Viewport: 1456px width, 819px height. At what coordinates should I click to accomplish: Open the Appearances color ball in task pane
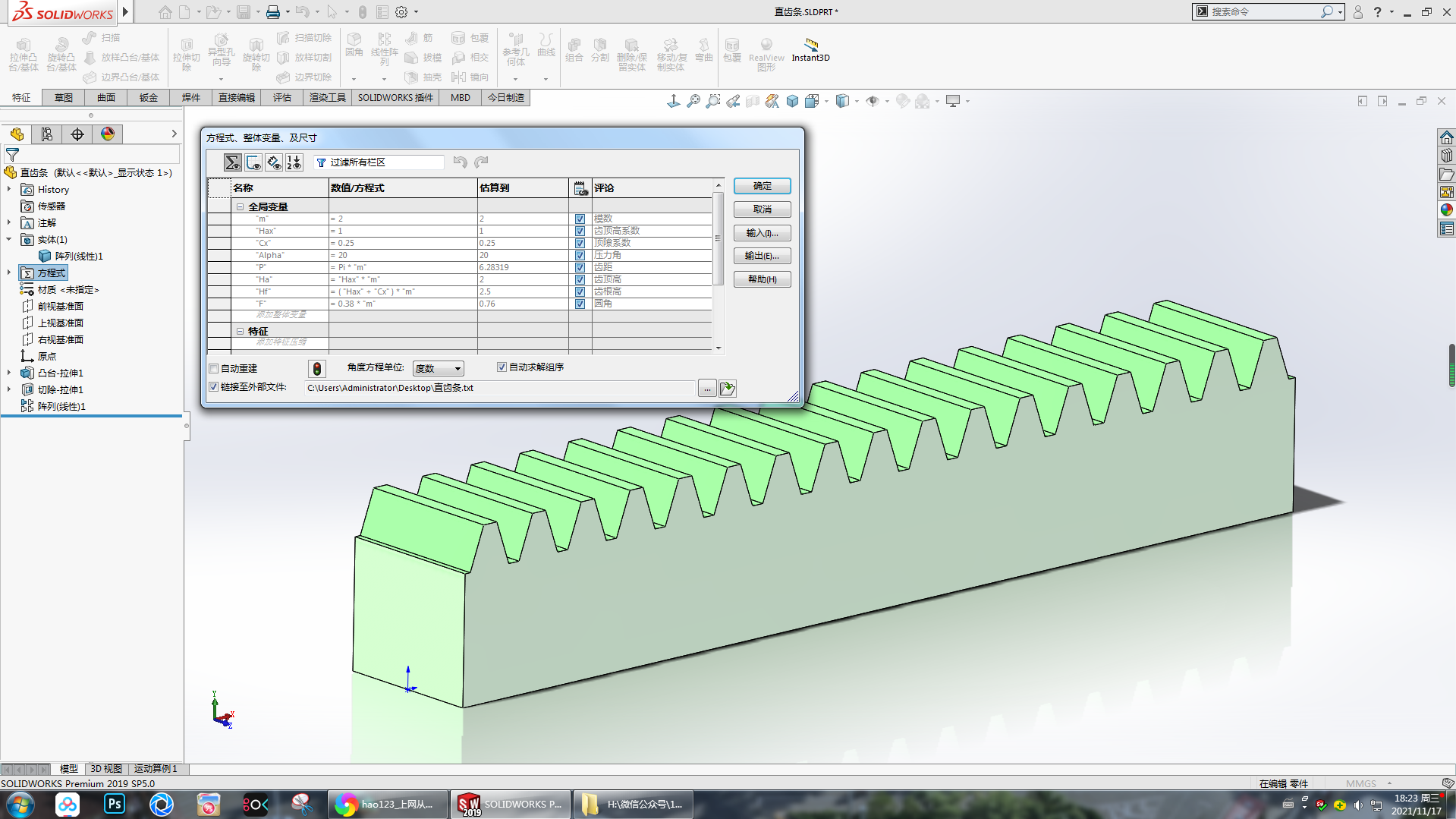(x=1447, y=210)
